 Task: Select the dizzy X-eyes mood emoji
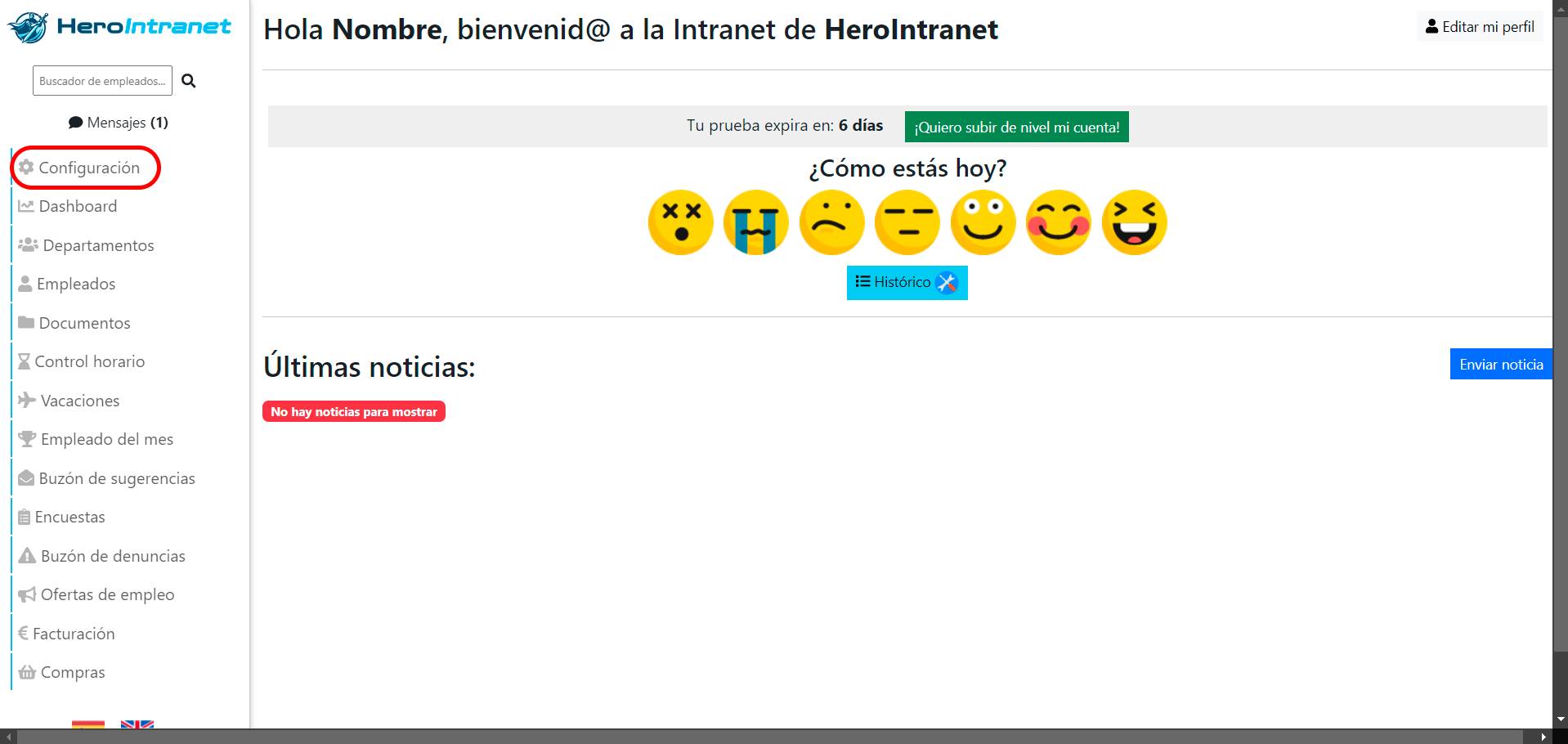pyautogui.click(x=681, y=222)
